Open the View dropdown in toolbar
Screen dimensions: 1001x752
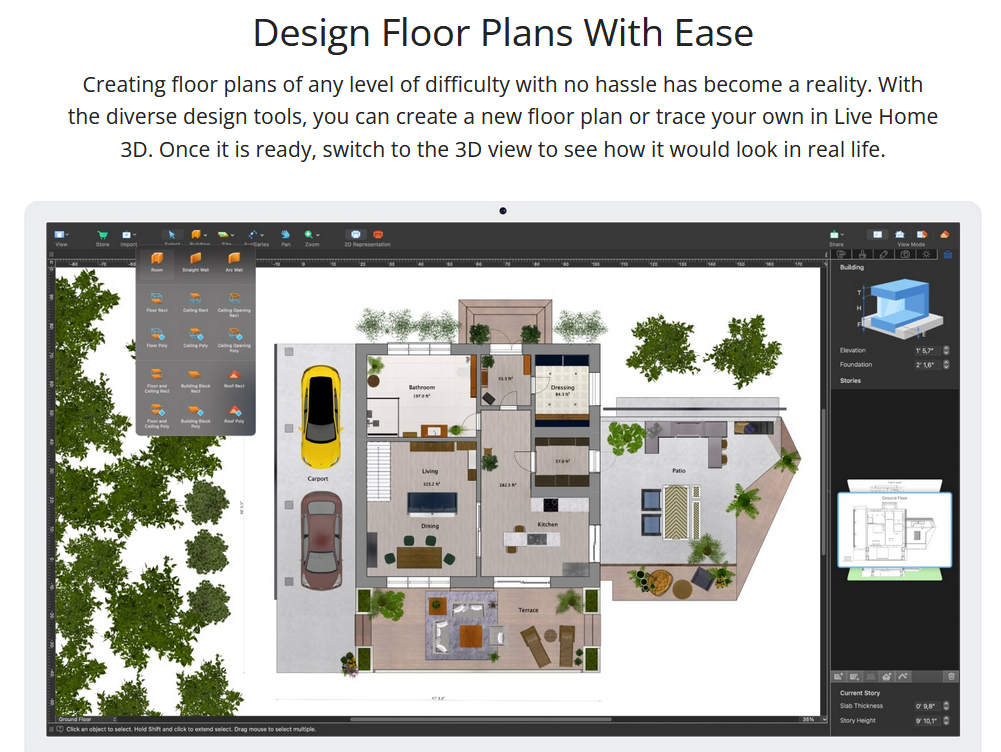click(x=61, y=235)
